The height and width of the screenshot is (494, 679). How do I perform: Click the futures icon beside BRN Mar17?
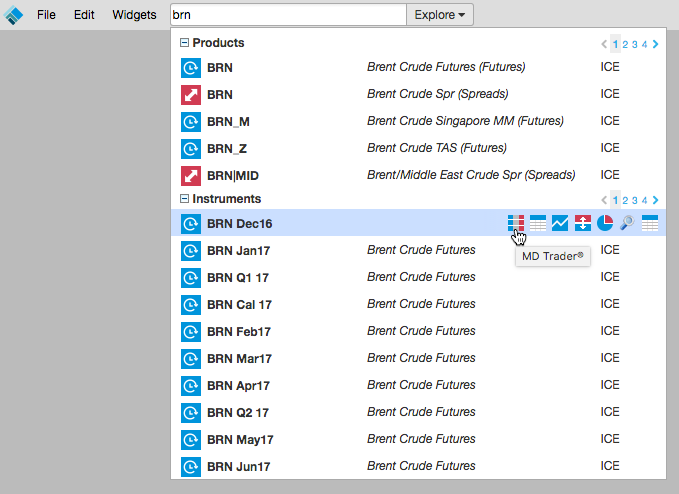pyautogui.click(x=191, y=358)
